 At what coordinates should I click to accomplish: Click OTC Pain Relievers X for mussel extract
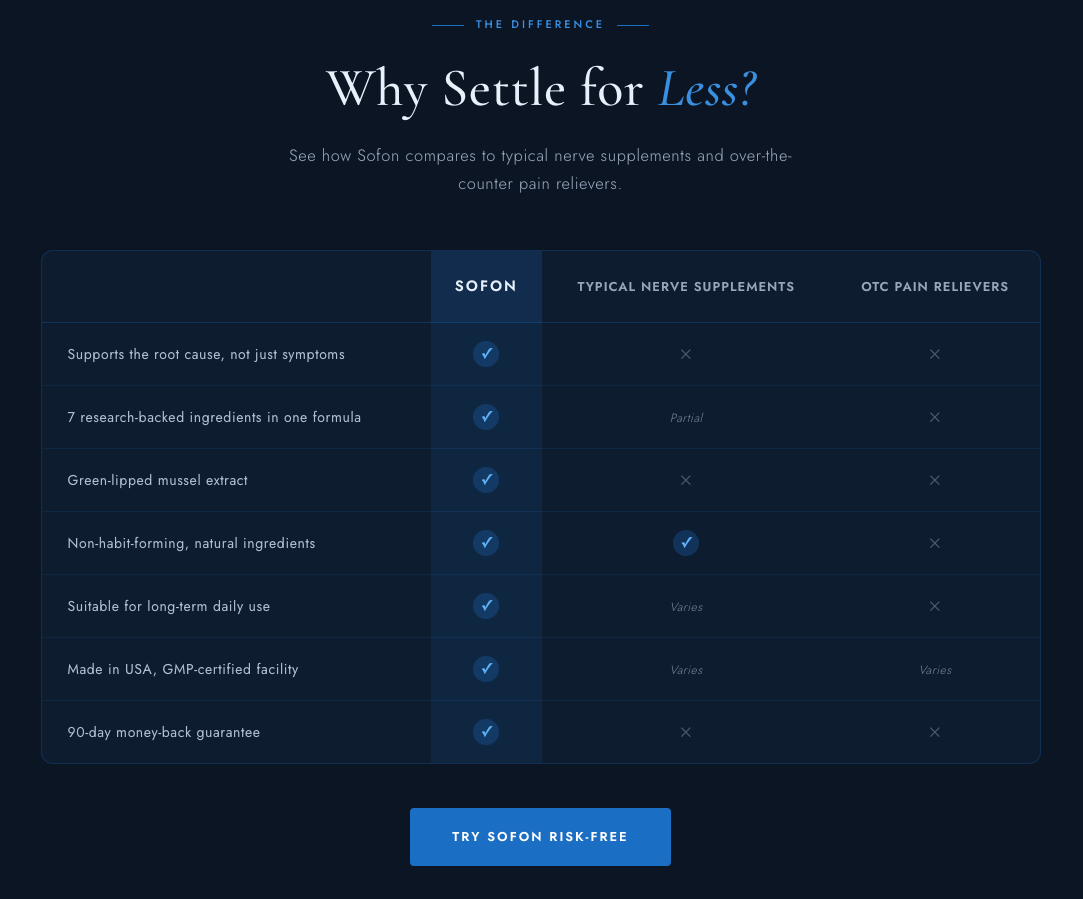[935, 480]
